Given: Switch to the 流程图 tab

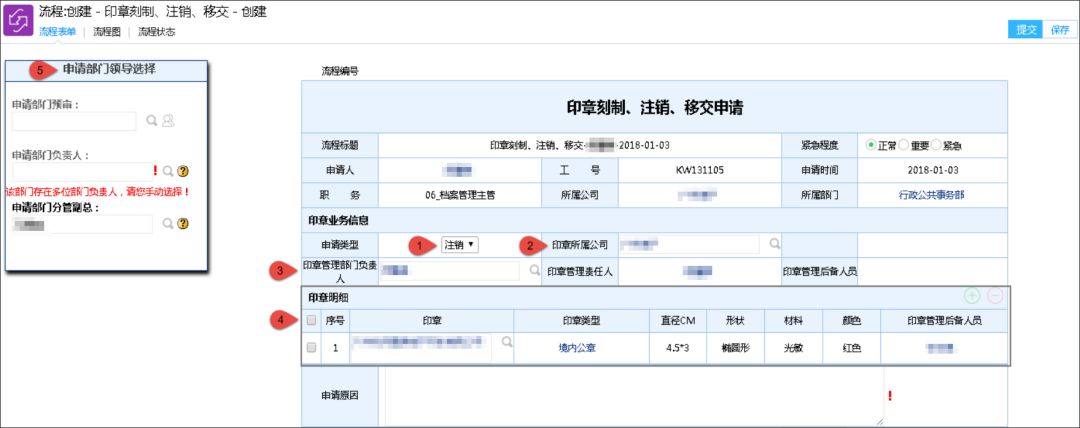Looking at the screenshot, I should (107, 31).
